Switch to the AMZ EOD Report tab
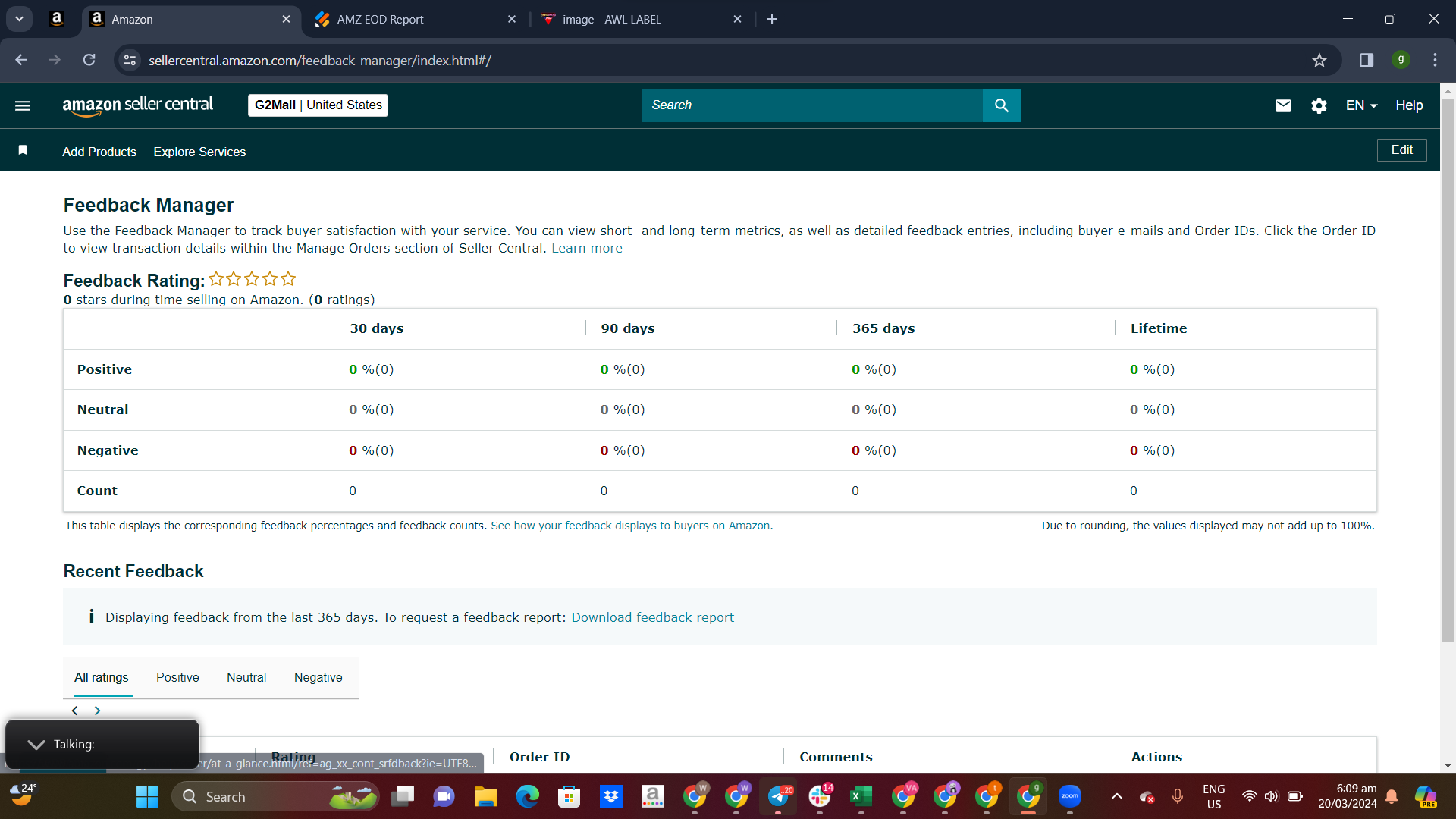This screenshot has height=819, width=1456. click(415, 20)
